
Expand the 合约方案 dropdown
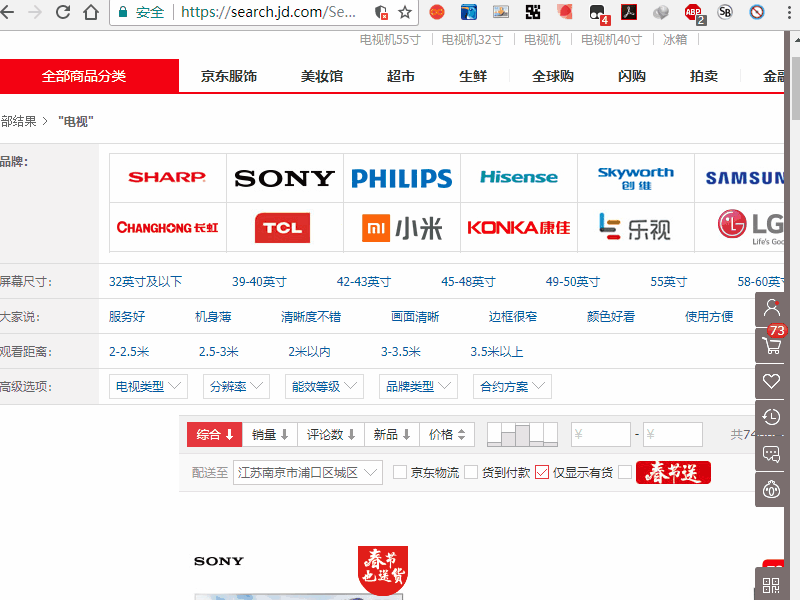512,387
